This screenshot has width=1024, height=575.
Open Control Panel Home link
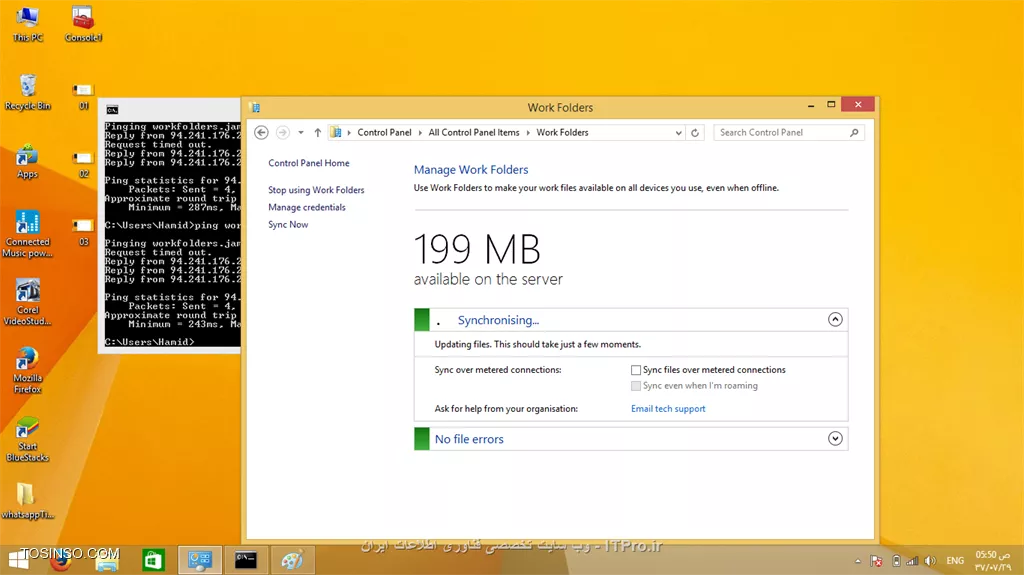(x=308, y=163)
